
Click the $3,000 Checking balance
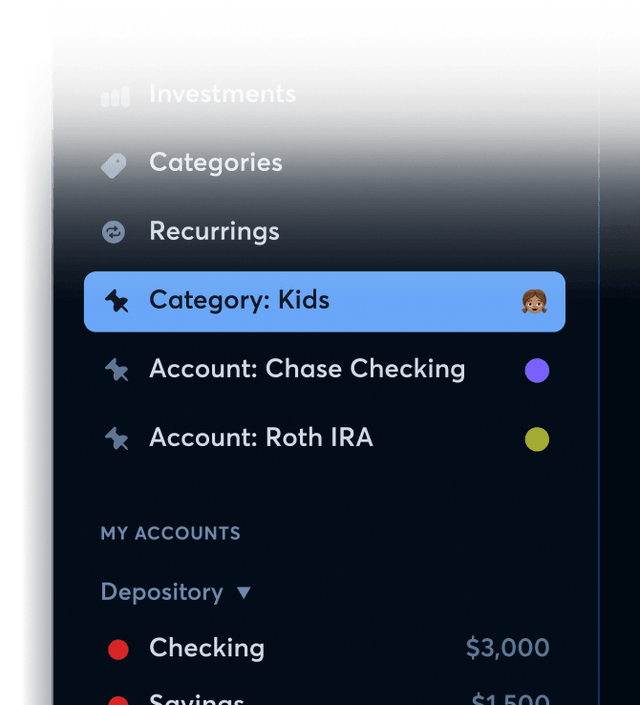(507, 648)
